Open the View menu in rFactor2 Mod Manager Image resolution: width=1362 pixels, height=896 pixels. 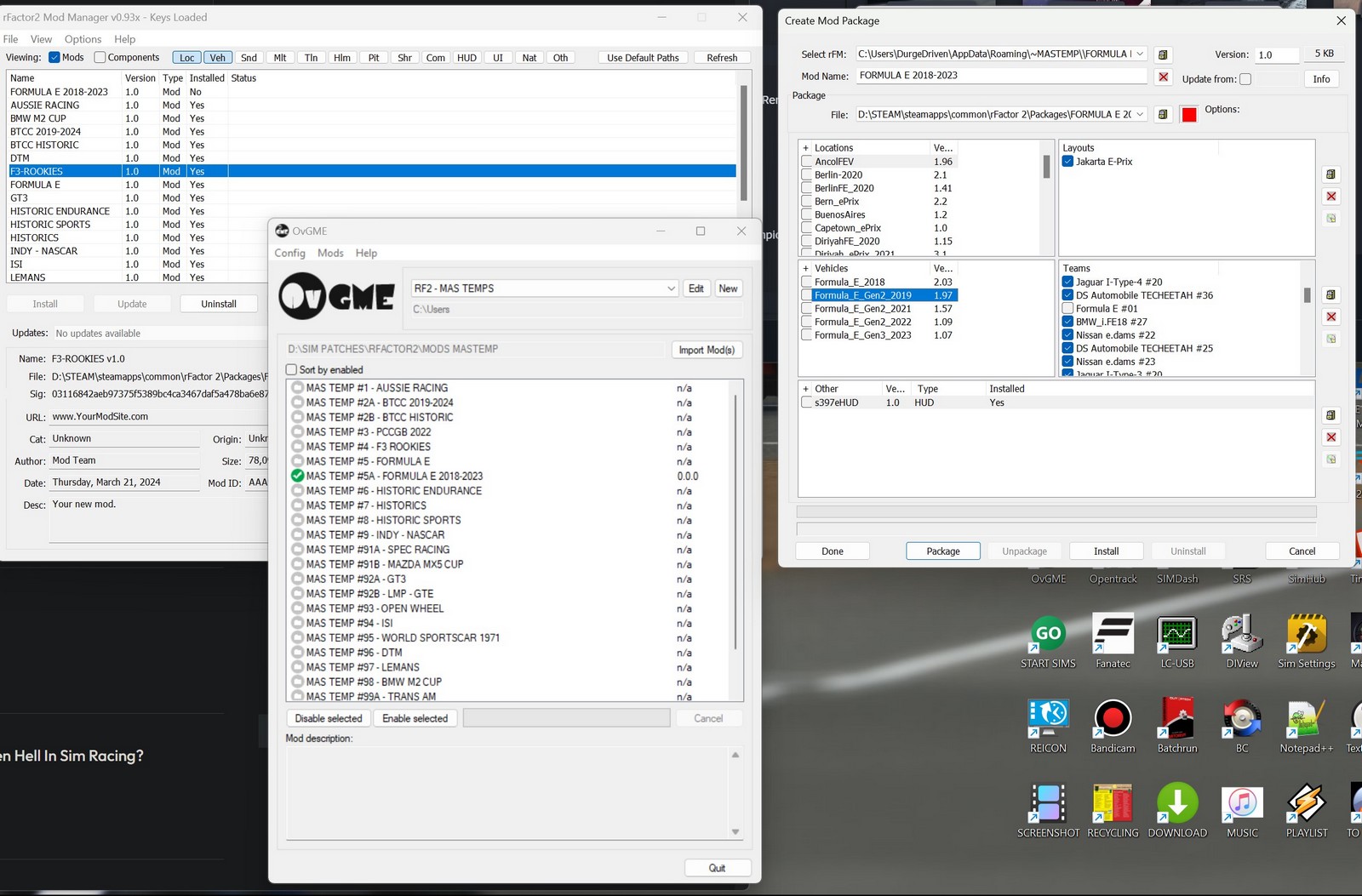[x=41, y=39]
